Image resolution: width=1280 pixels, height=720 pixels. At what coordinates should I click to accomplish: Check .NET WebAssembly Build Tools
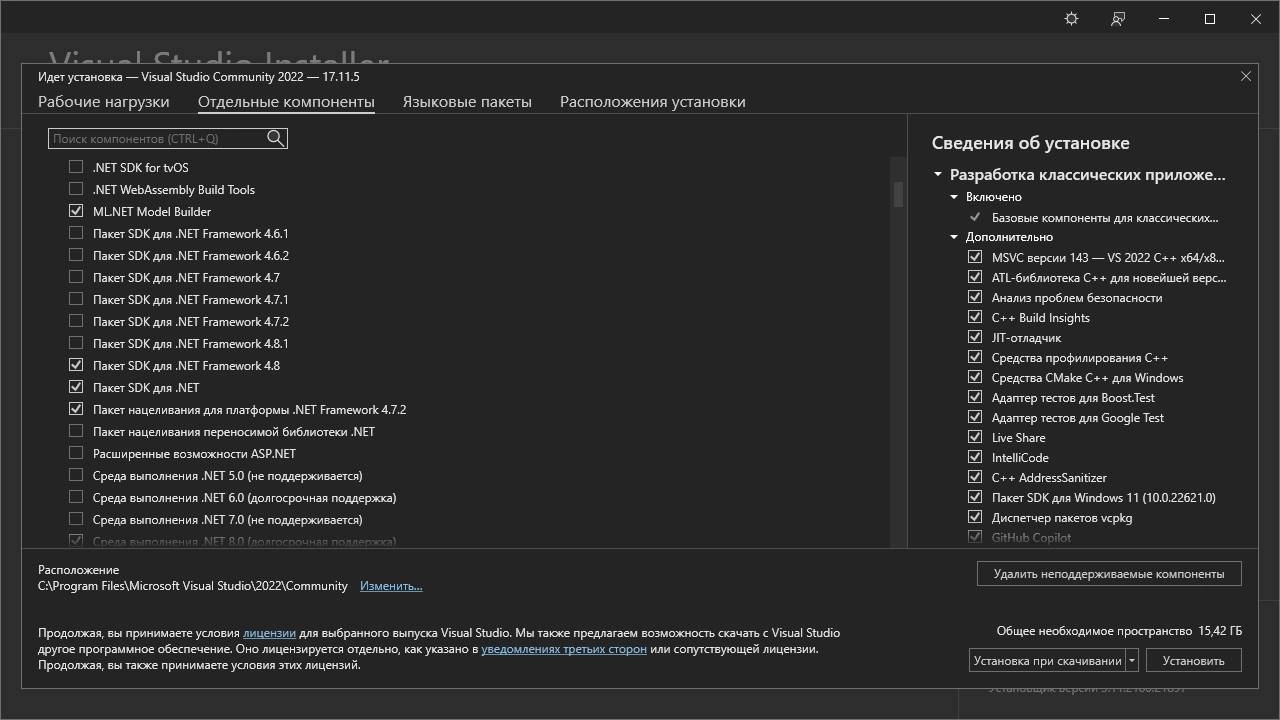[76, 189]
